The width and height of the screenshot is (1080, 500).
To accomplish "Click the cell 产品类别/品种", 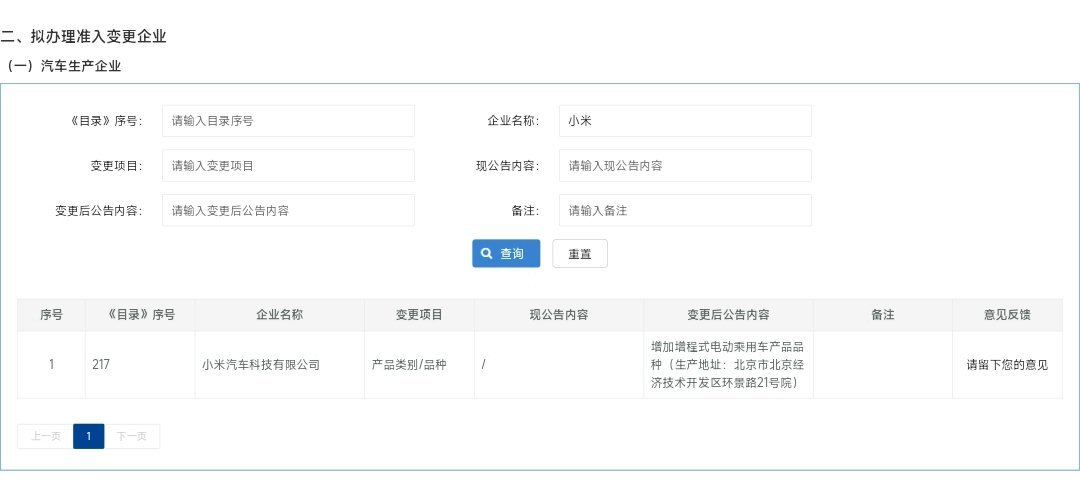I will click(x=419, y=365).
